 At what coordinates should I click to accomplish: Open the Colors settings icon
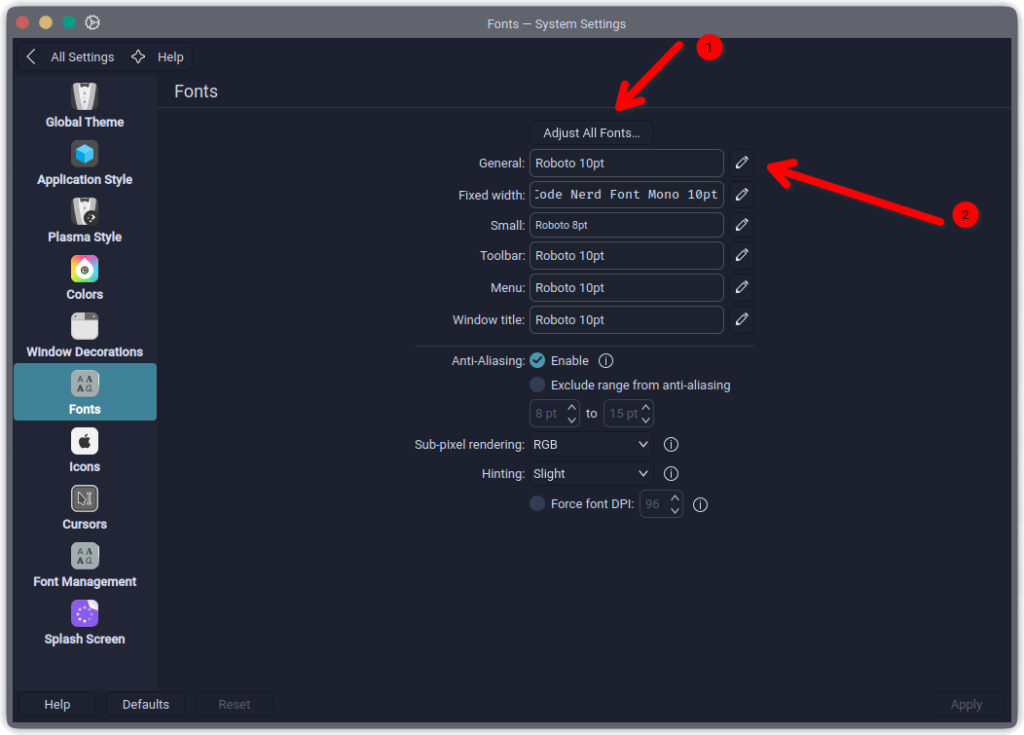point(84,269)
